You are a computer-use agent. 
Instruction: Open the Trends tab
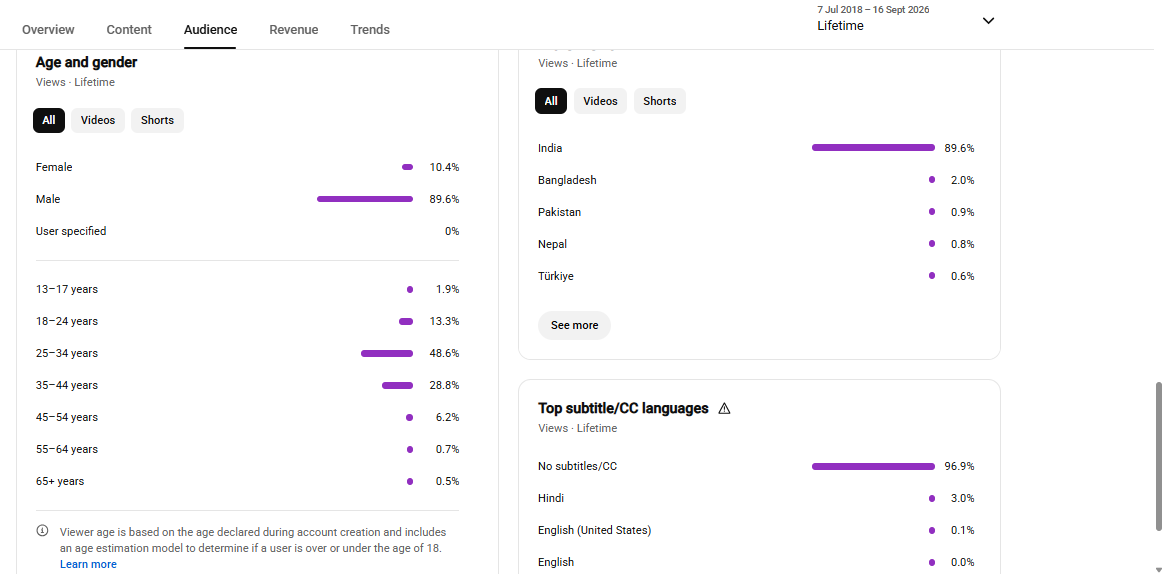click(x=370, y=30)
